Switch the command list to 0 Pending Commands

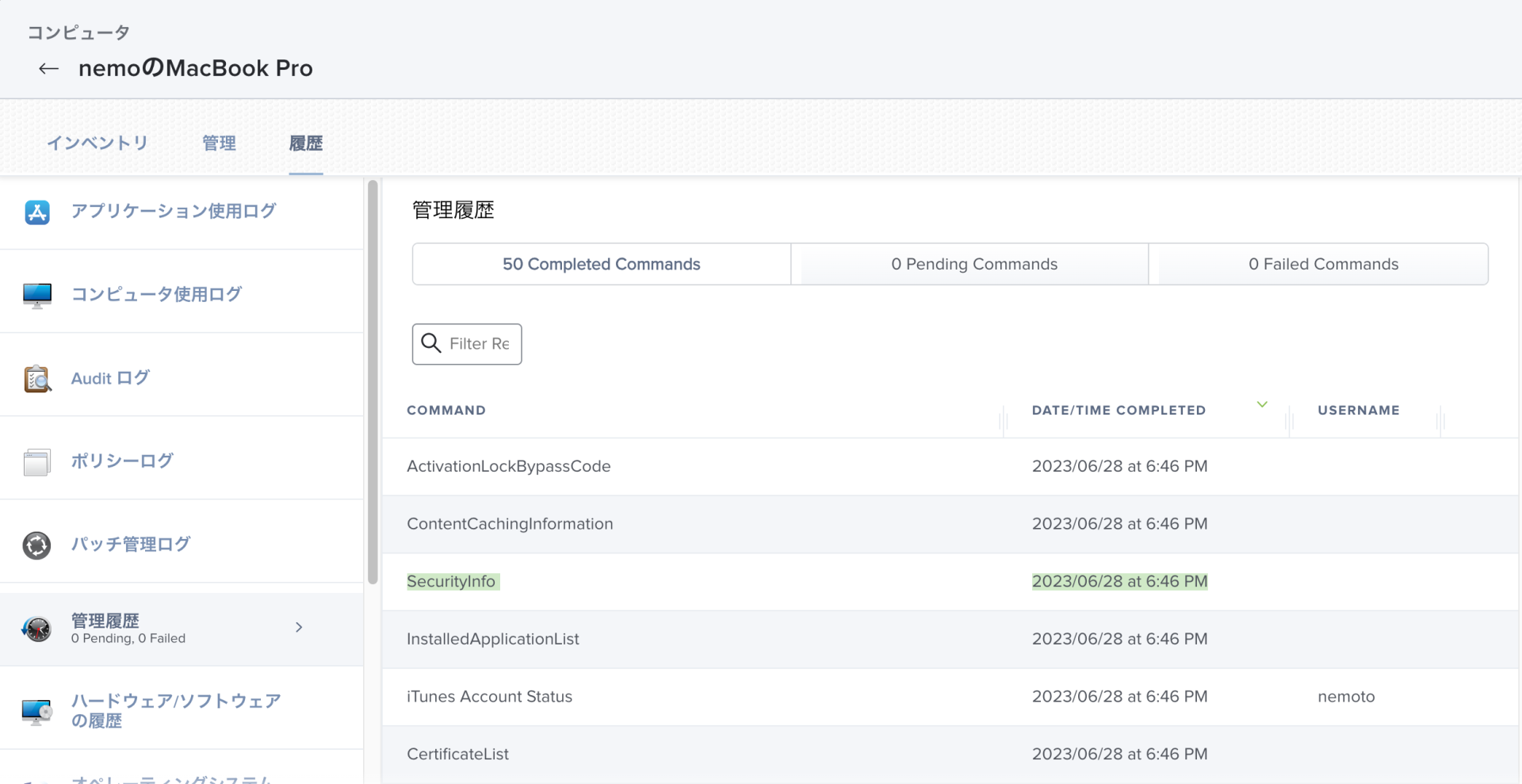pyautogui.click(x=973, y=264)
